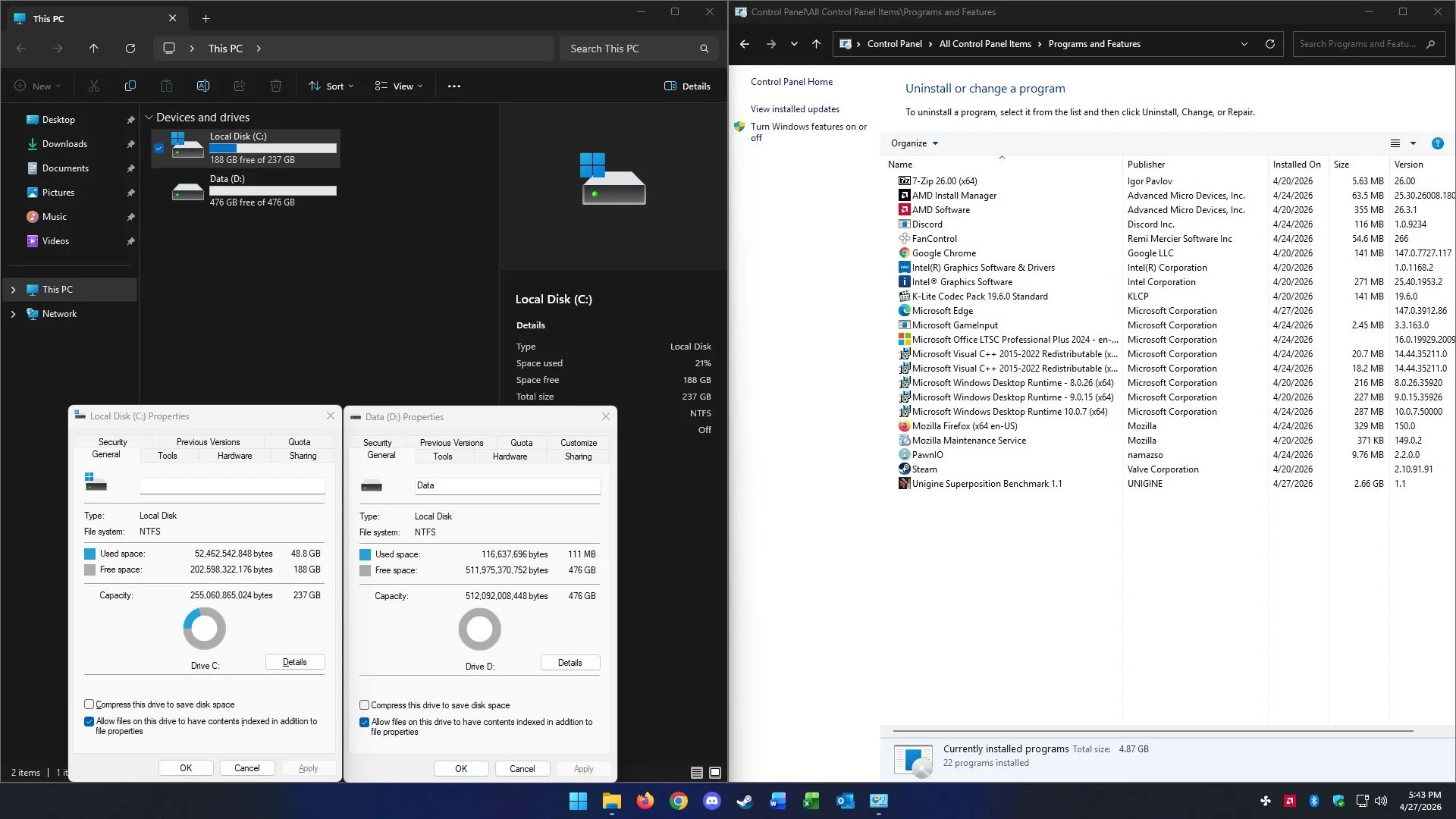Open Steam from the taskbar

click(745, 801)
